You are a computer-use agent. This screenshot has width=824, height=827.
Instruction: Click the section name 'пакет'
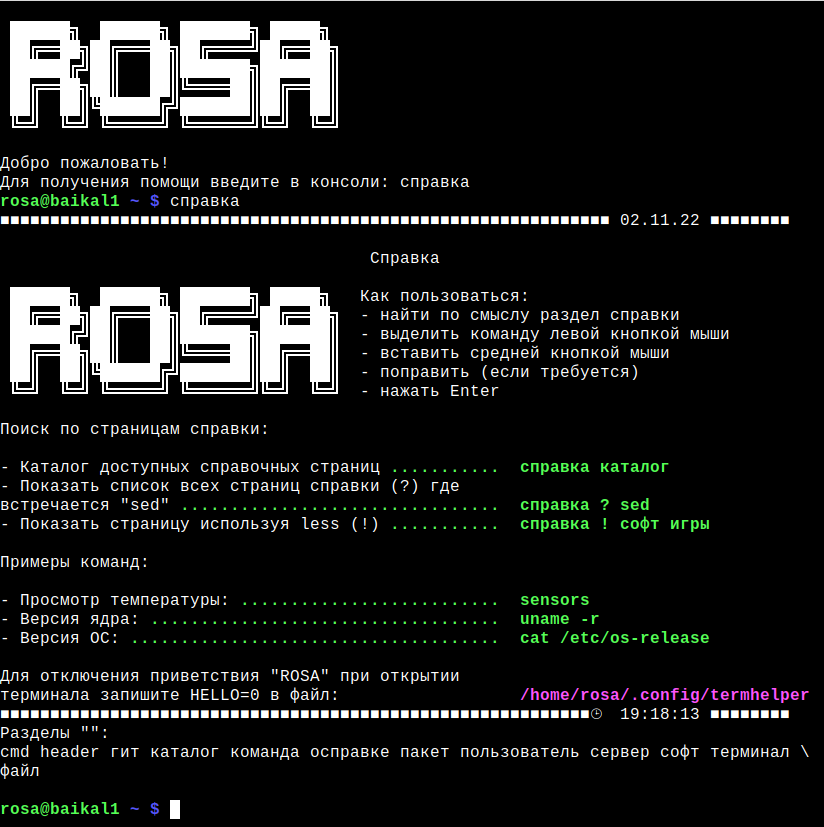425,752
